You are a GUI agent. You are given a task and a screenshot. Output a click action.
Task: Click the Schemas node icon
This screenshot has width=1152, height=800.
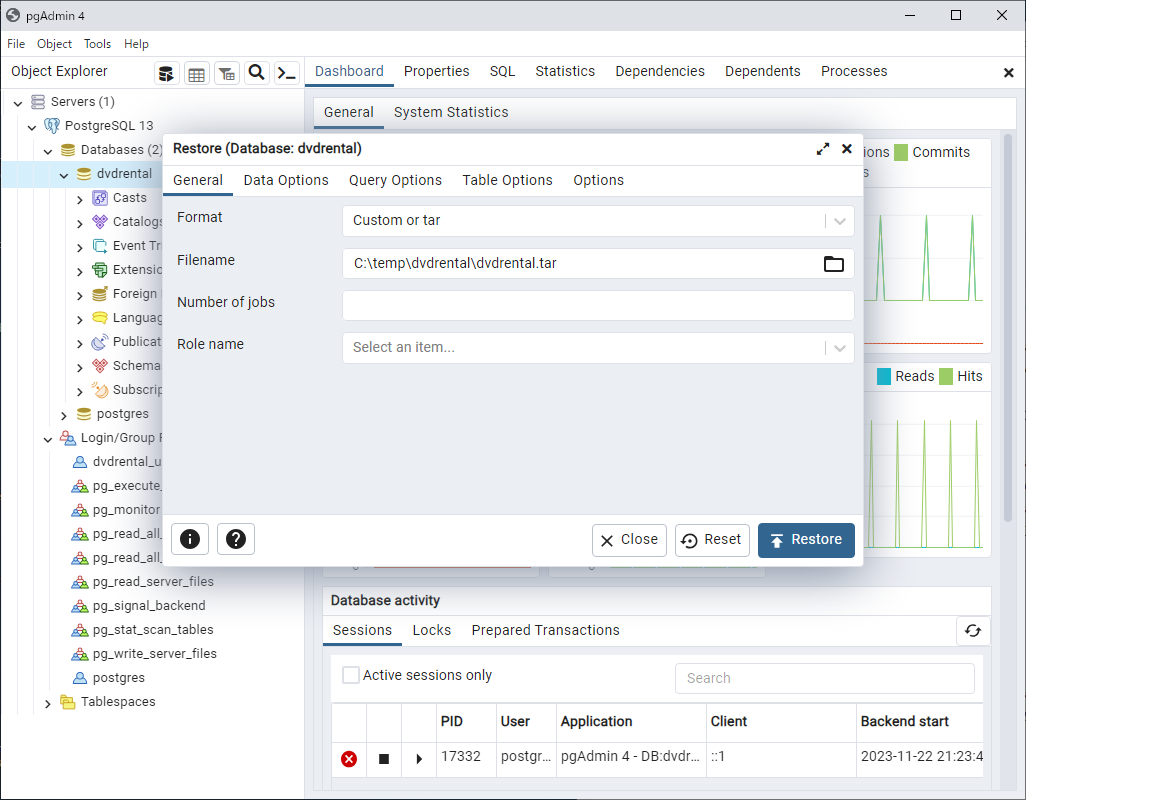point(100,366)
